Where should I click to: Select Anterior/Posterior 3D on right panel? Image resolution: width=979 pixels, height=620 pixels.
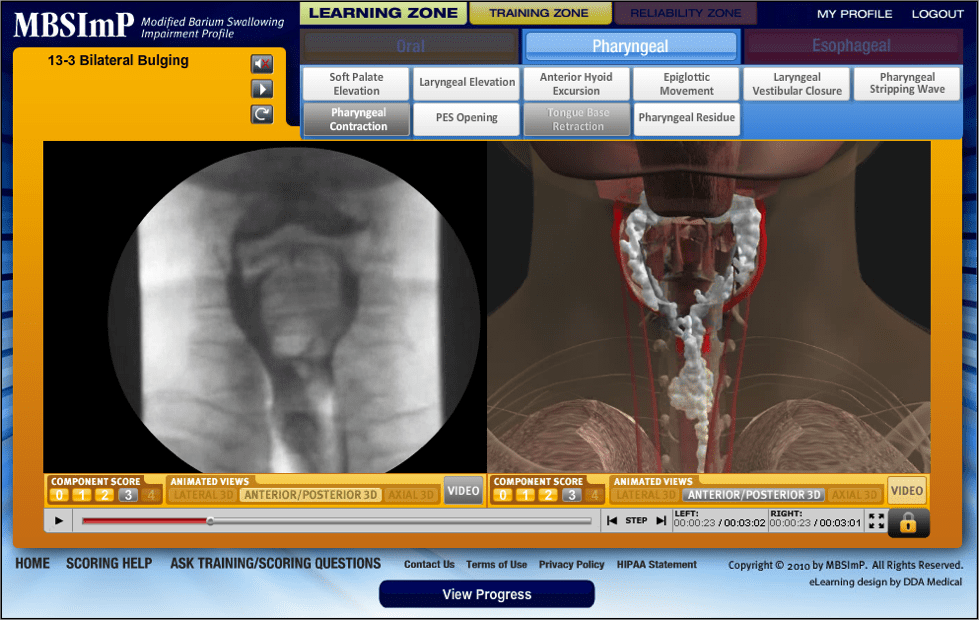[x=754, y=495]
